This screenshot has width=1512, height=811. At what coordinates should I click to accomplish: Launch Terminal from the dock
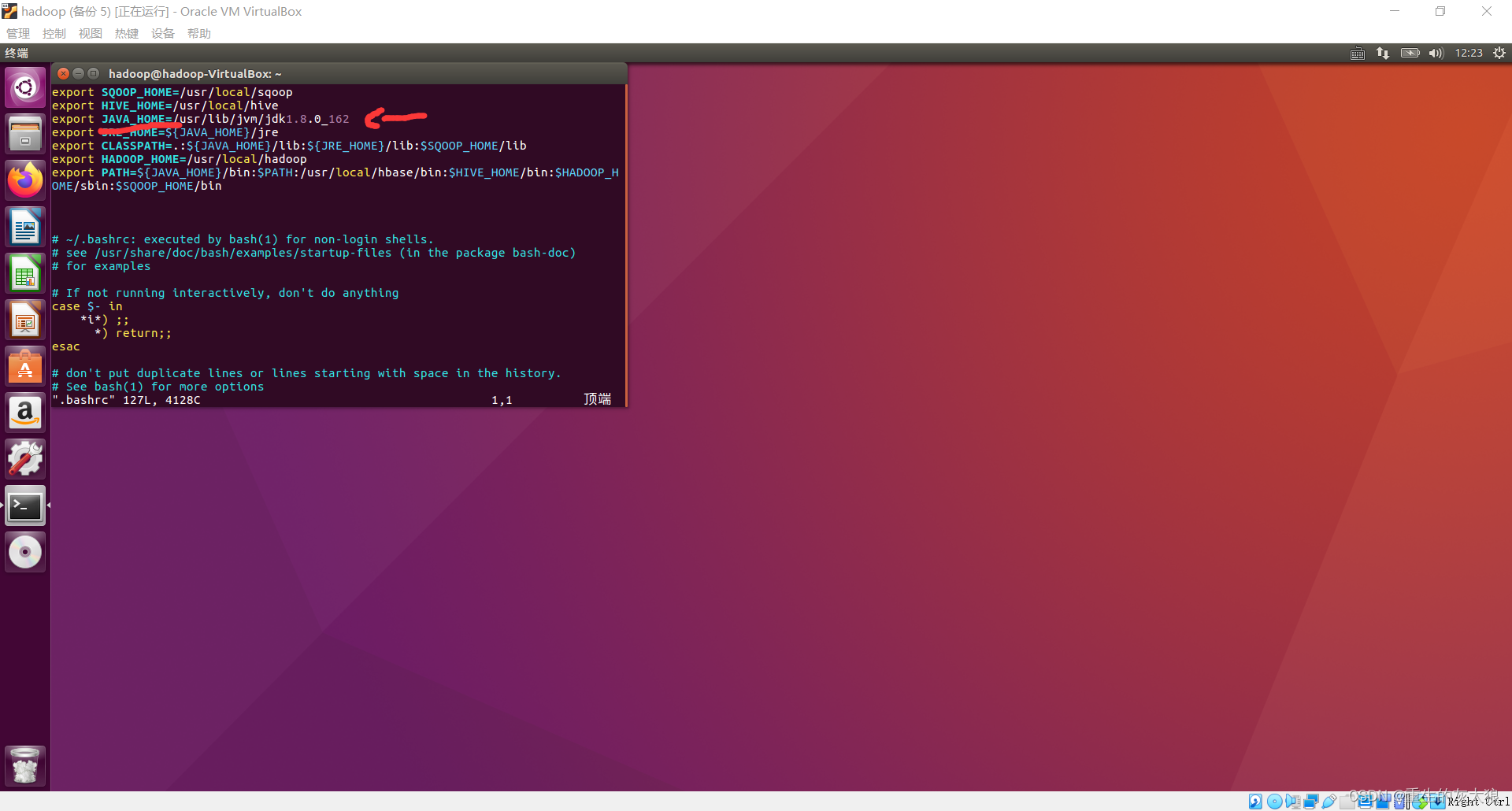click(24, 505)
